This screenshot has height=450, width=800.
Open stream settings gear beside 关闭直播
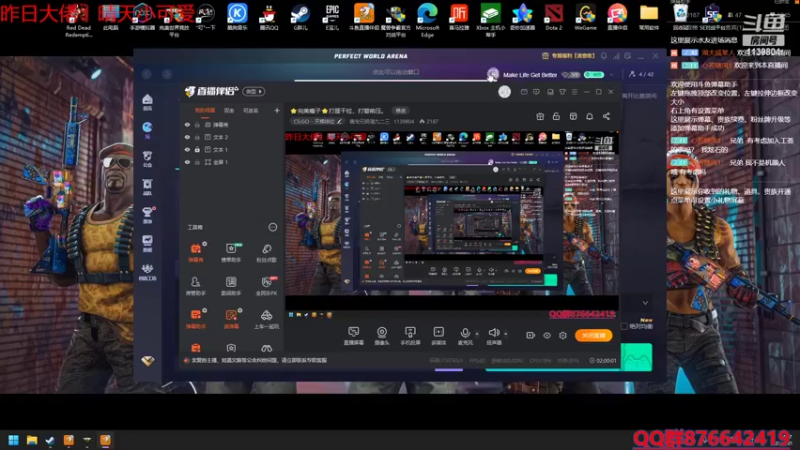click(x=563, y=335)
